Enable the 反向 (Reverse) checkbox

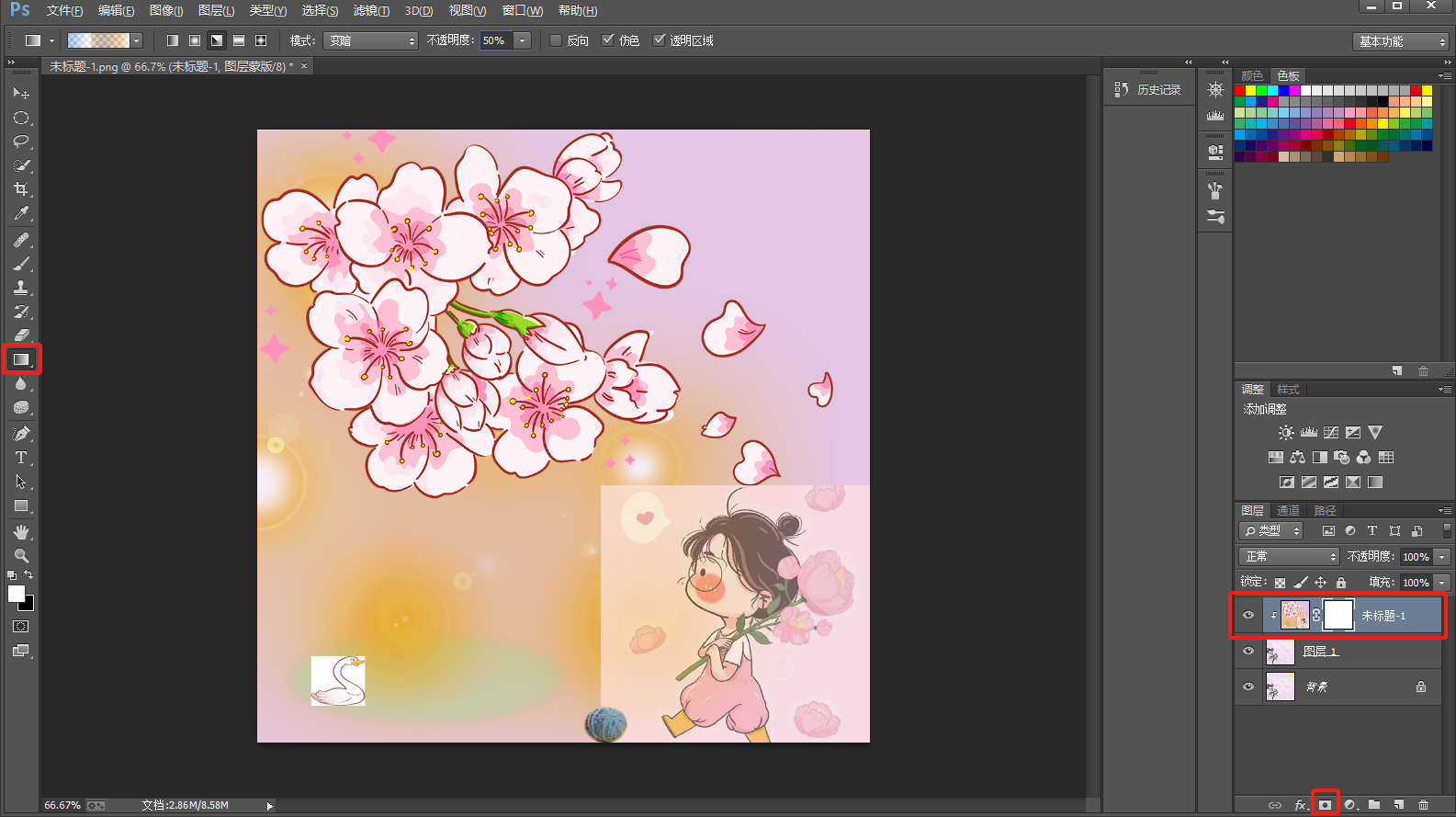556,40
